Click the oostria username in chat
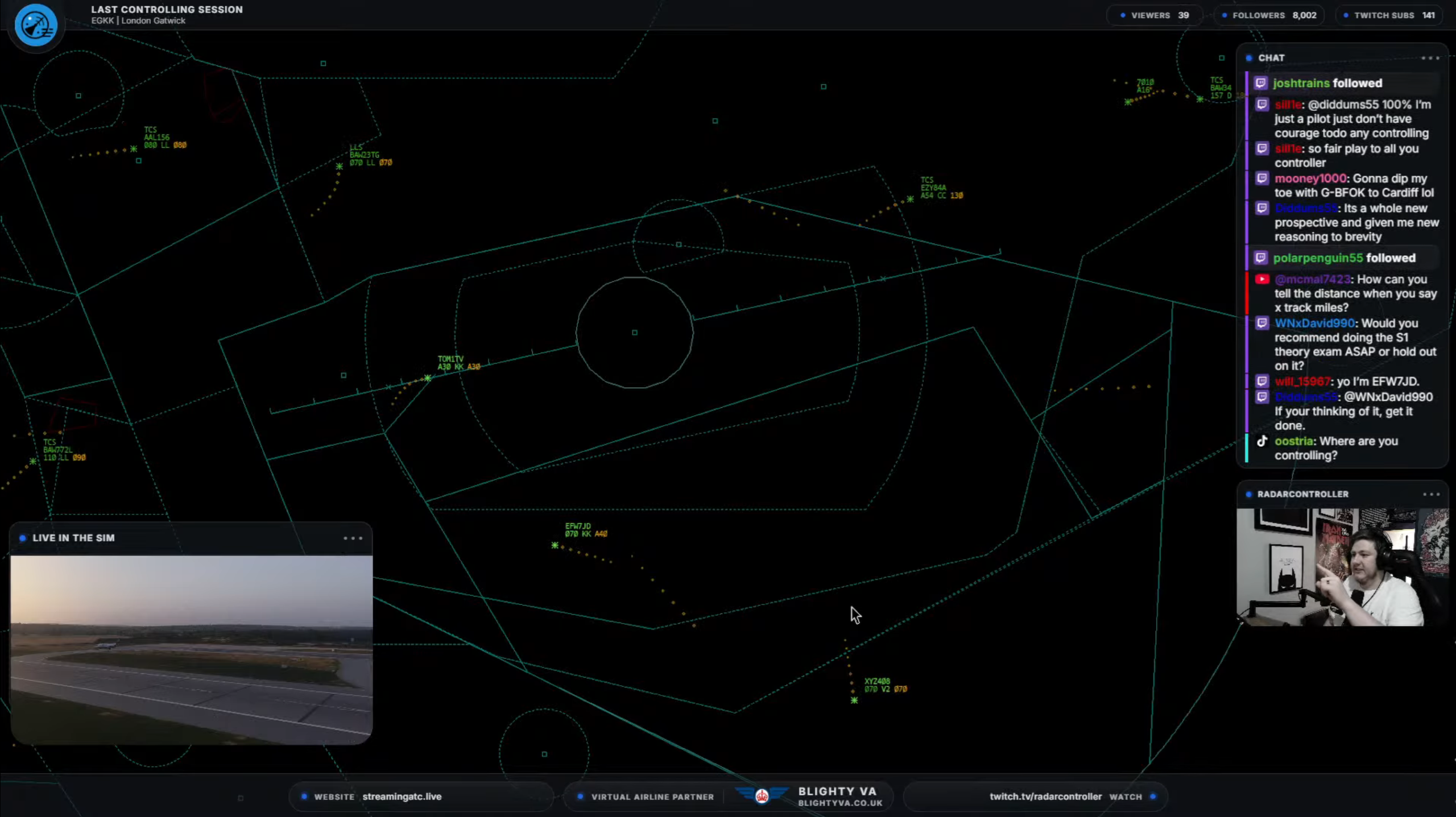 click(x=1294, y=441)
